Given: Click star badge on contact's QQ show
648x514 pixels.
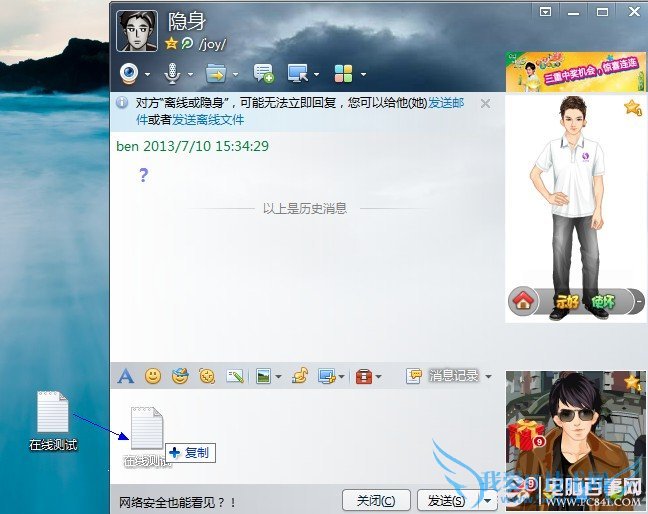Looking at the screenshot, I should click(x=633, y=107).
